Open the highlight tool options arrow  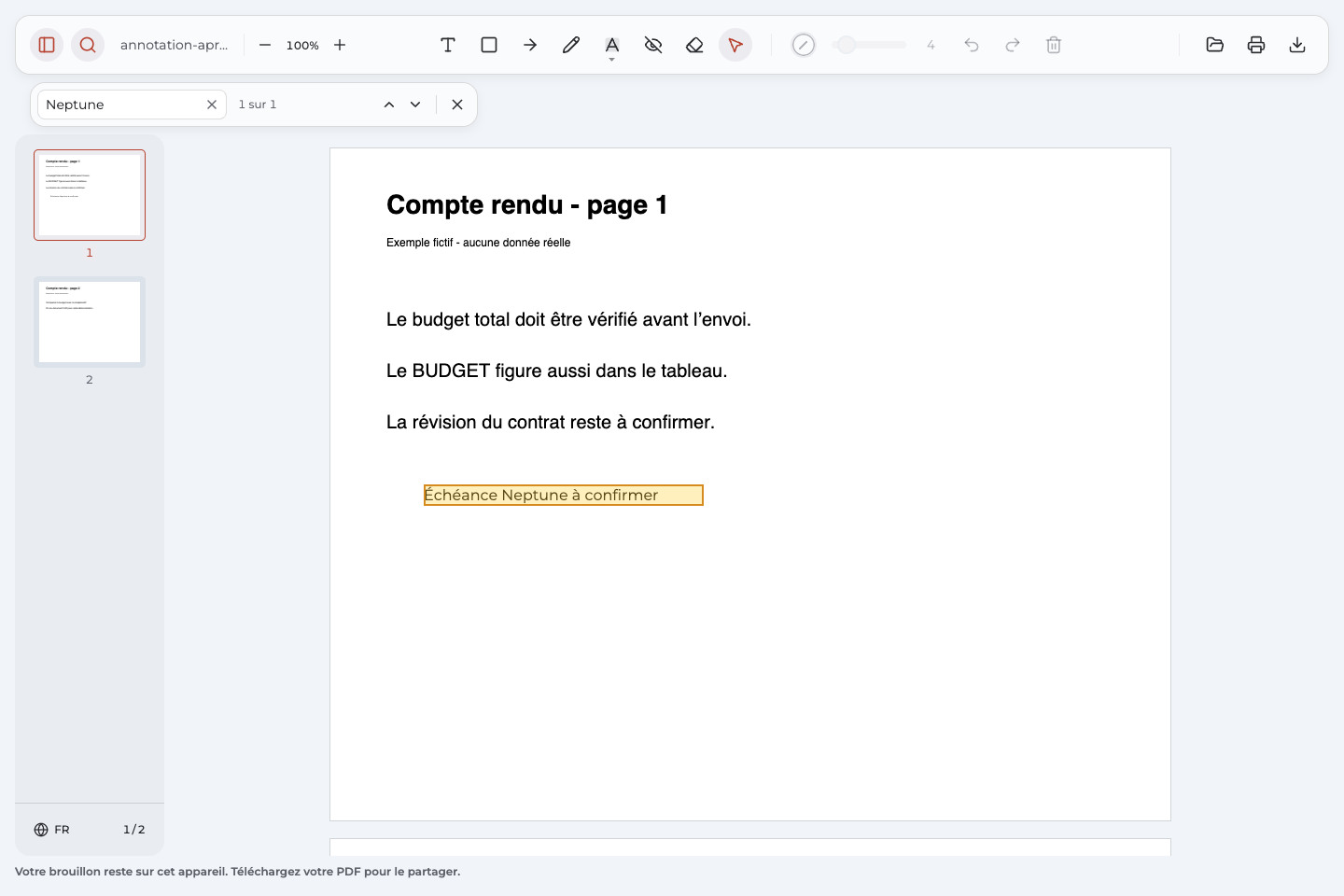click(x=612, y=60)
